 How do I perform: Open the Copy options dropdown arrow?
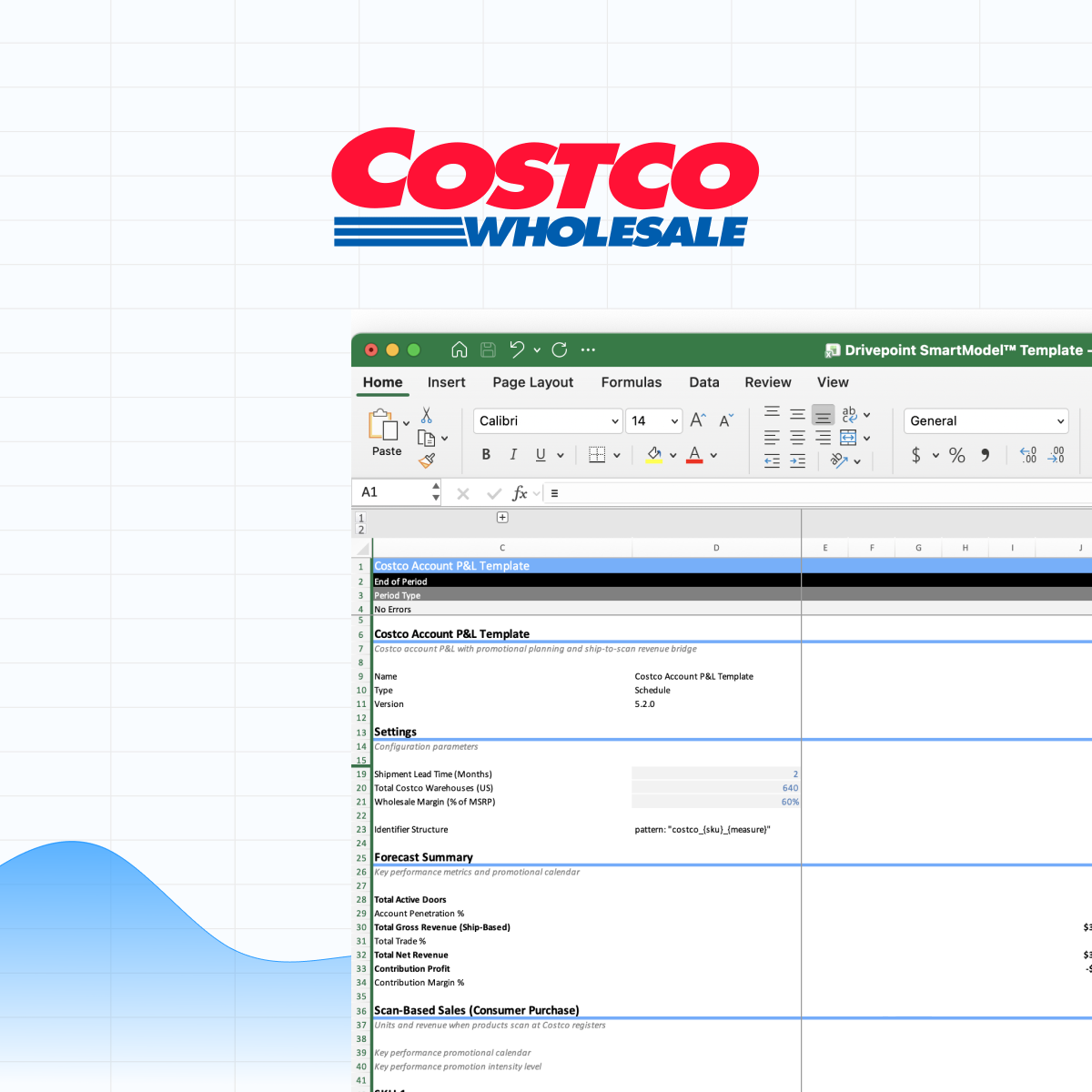point(444,439)
